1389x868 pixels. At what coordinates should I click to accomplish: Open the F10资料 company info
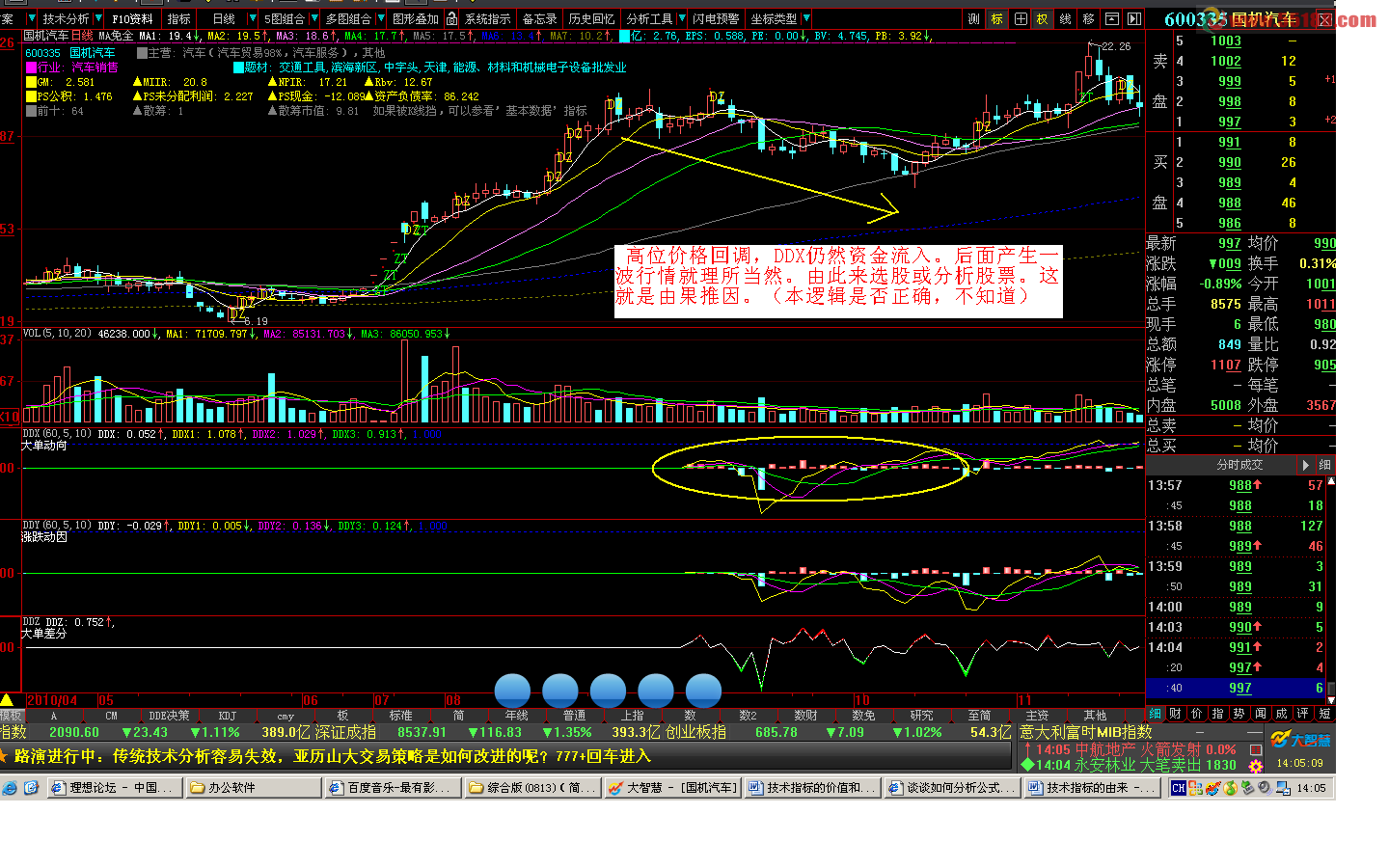(132, 18)
